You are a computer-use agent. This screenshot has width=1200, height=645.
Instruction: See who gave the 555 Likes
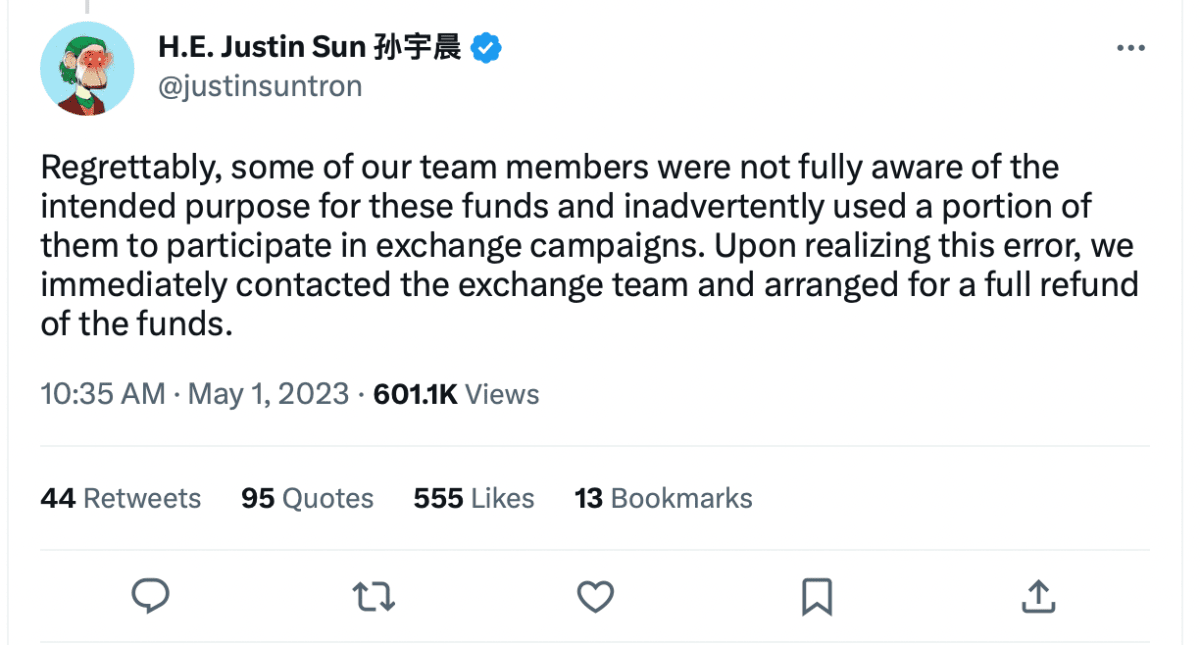474,498
